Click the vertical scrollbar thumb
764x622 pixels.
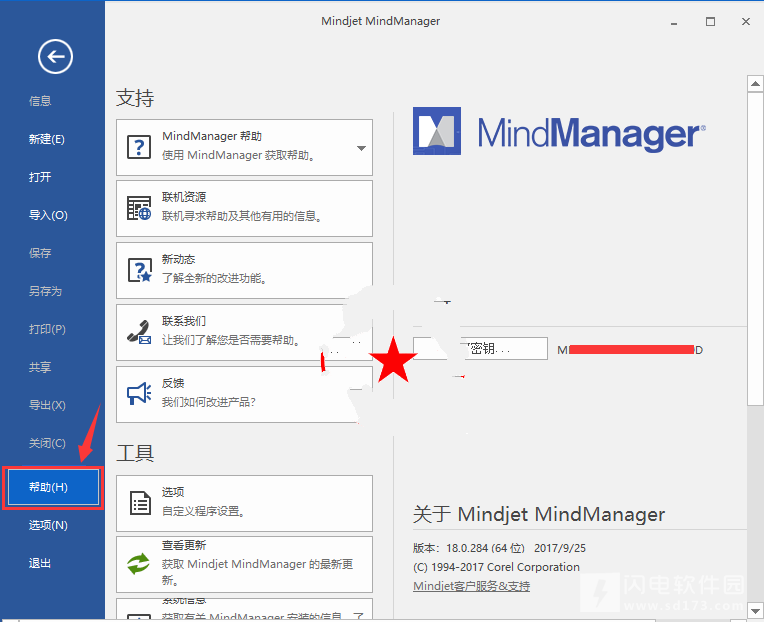[x=755, y=248]
